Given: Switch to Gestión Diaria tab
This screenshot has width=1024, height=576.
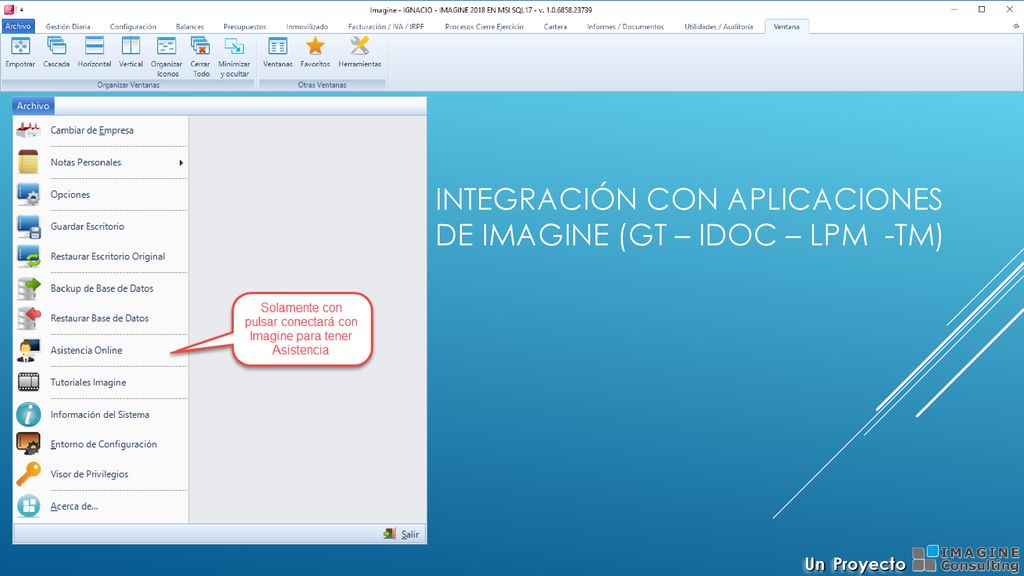Looking at the screenshot, I should pos(68,27).
